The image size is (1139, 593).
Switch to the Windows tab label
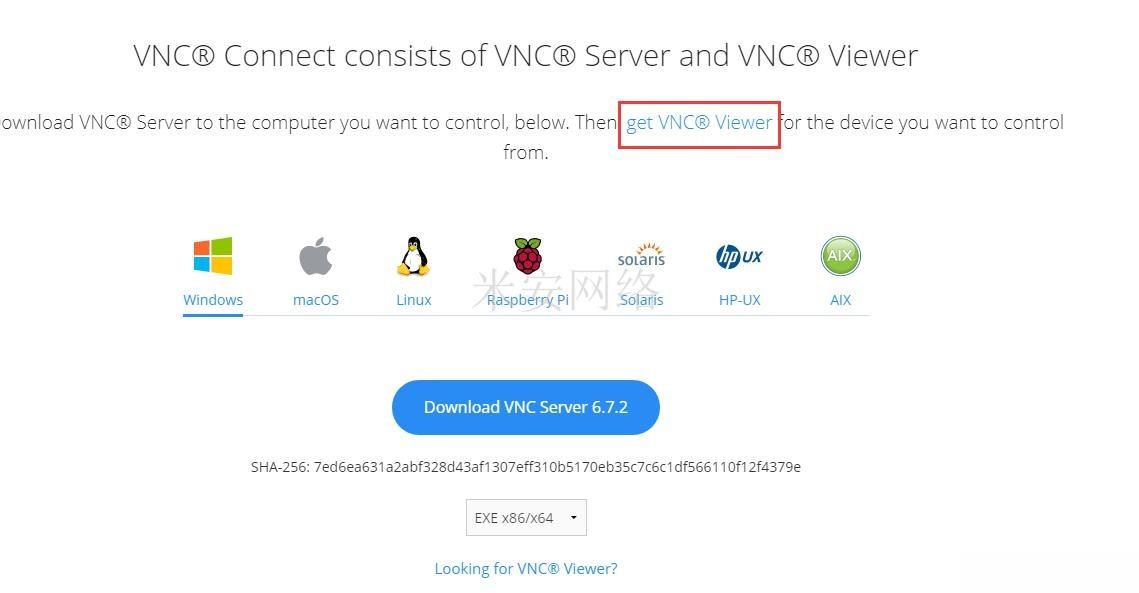click(x=213, y=299)
